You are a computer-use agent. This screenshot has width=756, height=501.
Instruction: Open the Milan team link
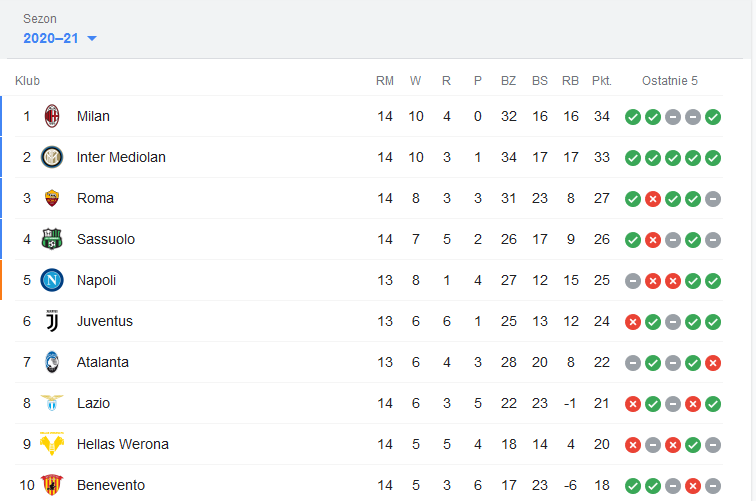click(93, 116)
